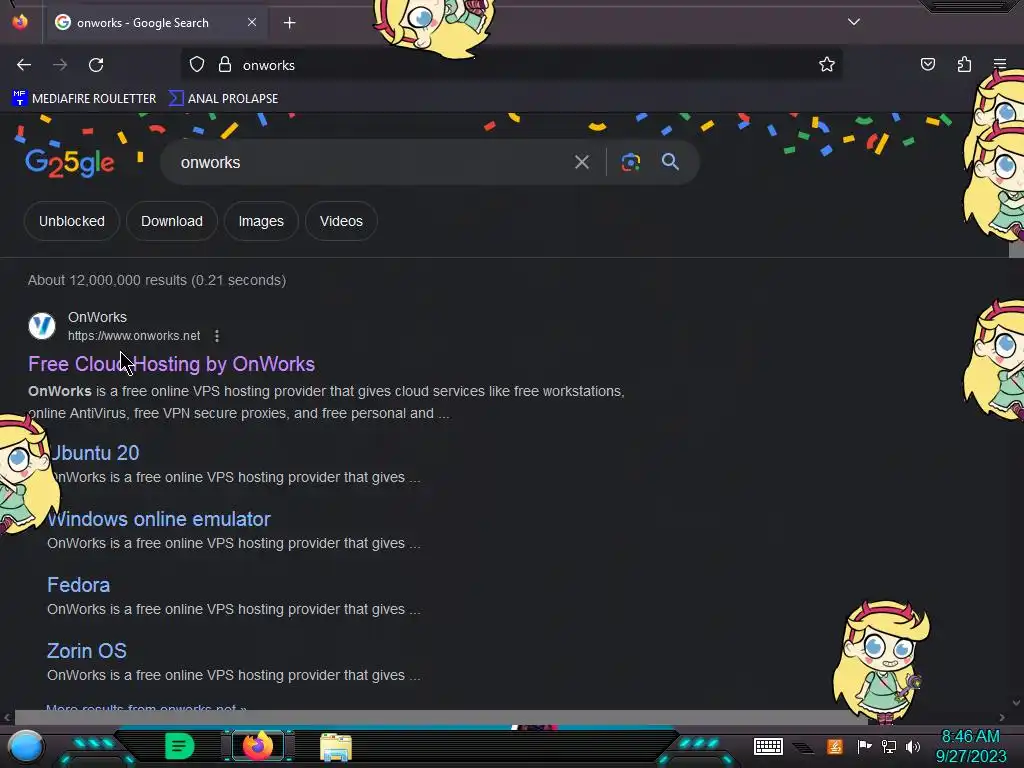Viewport: 1024px width, 768px height.
Task: Click the https://www.onworks.net URL text
Action: coord(134,336)
